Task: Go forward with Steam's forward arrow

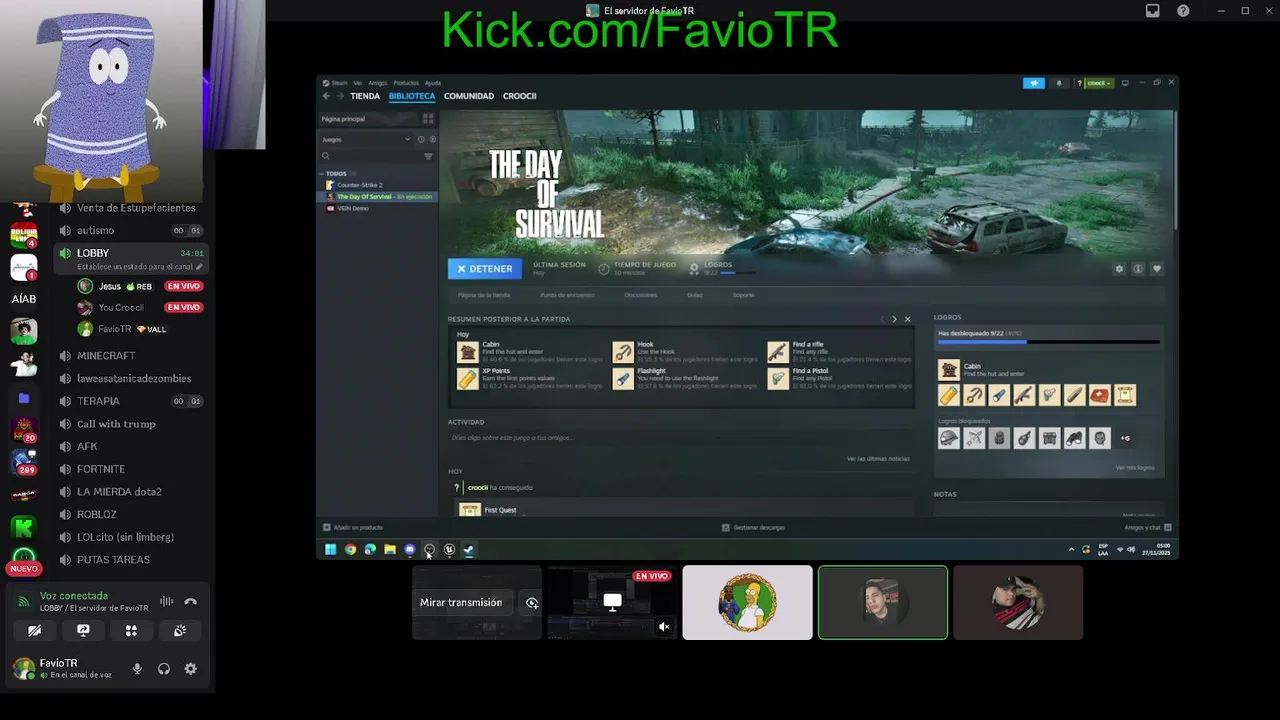Action: click(340, 96)
